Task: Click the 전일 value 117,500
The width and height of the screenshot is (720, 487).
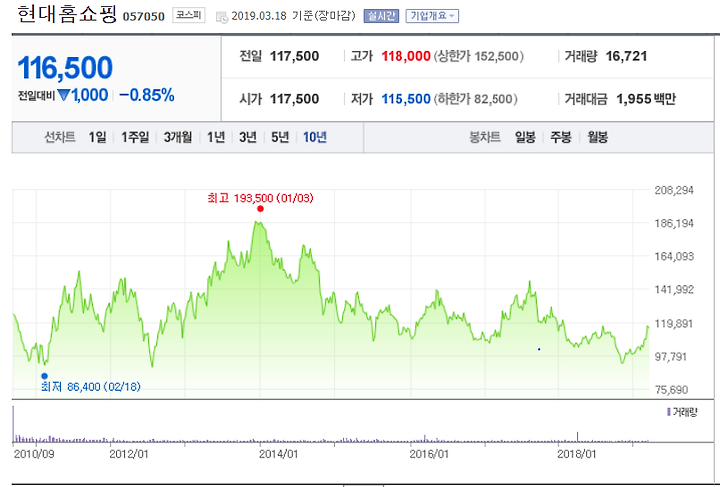Action: coord(294,56)
